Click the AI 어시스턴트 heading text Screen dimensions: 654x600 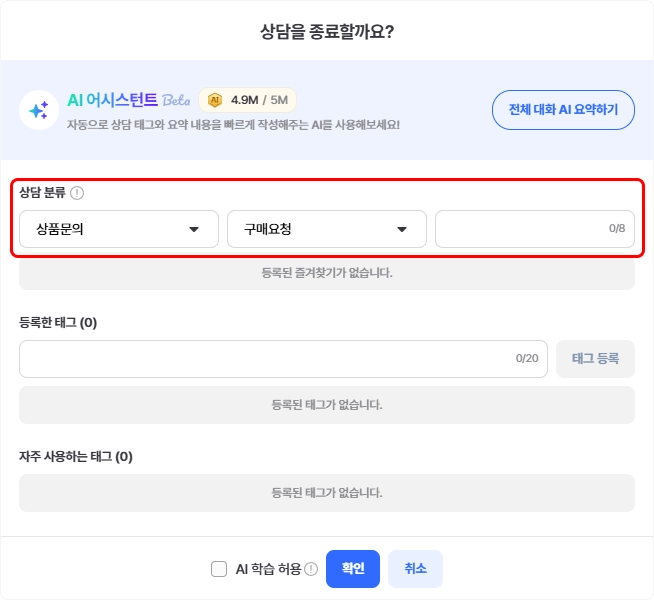(x=112, y=100)
